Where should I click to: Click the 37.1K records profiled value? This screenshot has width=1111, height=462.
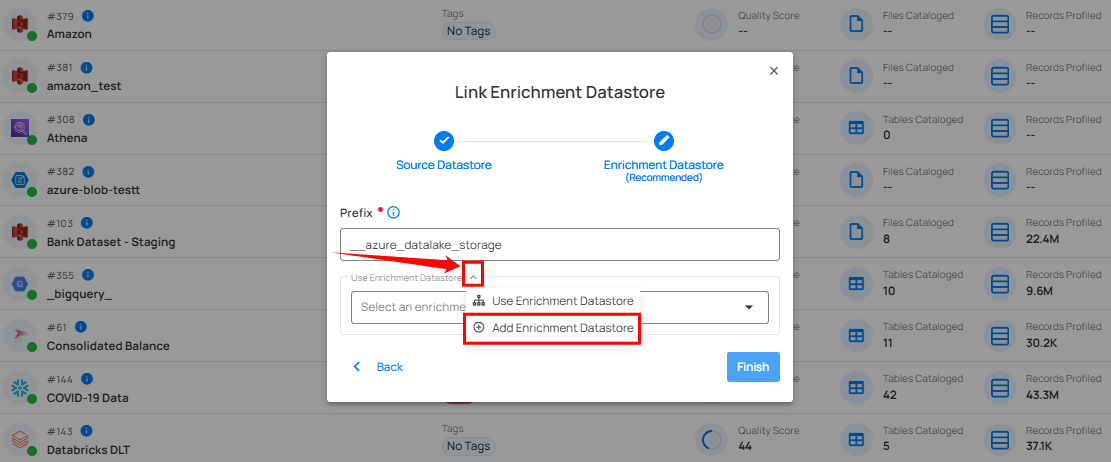[x=1040, y=446]
